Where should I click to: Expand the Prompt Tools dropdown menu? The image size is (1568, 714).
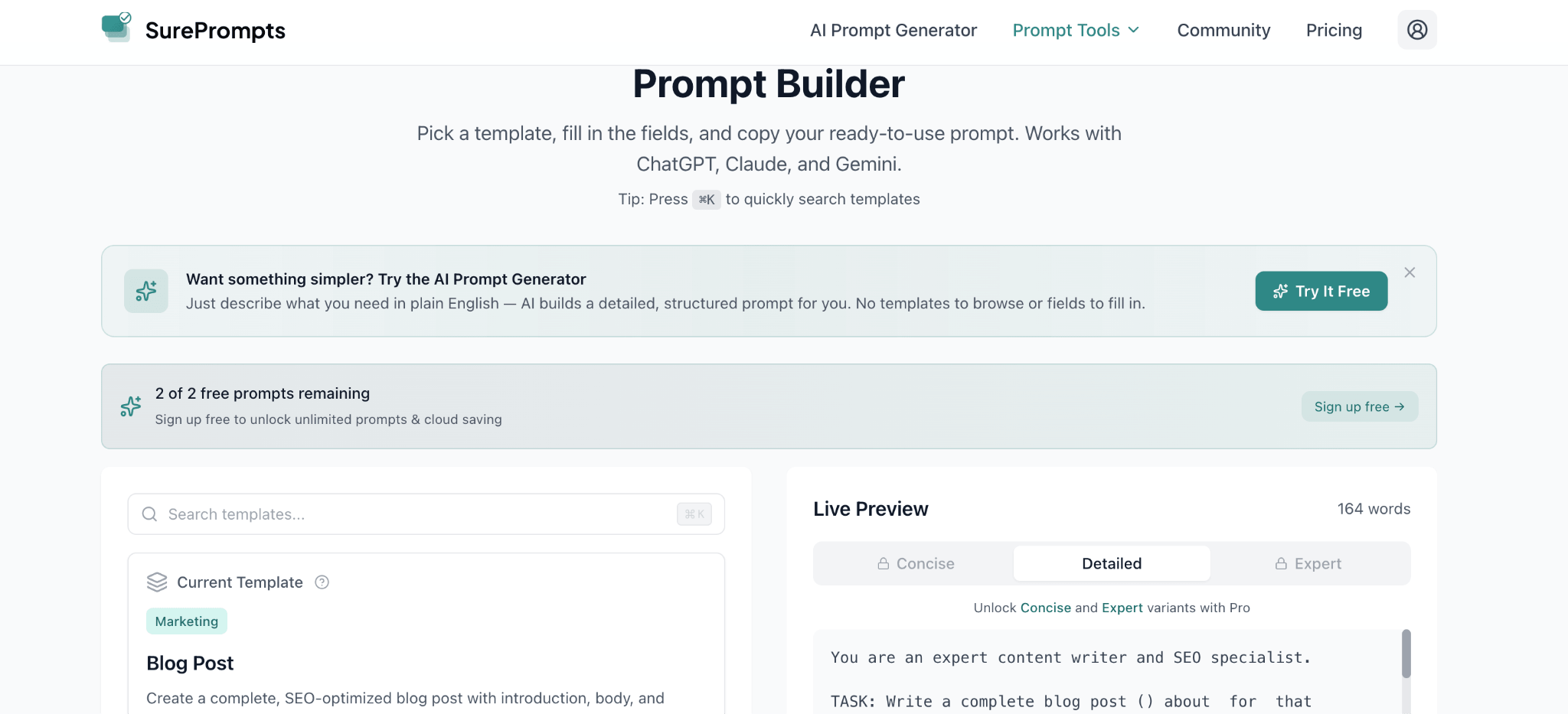pos(1076,31)
